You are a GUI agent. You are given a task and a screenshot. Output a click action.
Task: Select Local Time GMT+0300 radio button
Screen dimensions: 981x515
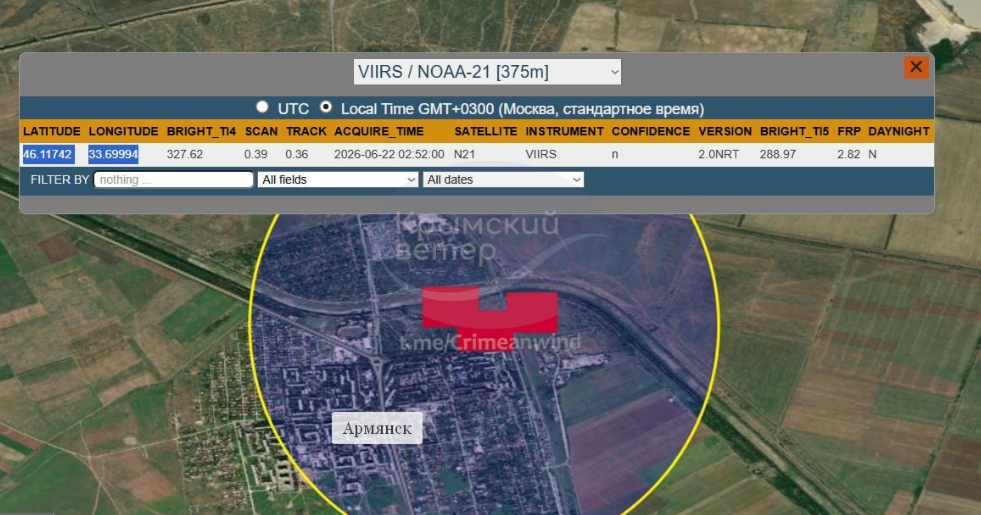point(325,107)
